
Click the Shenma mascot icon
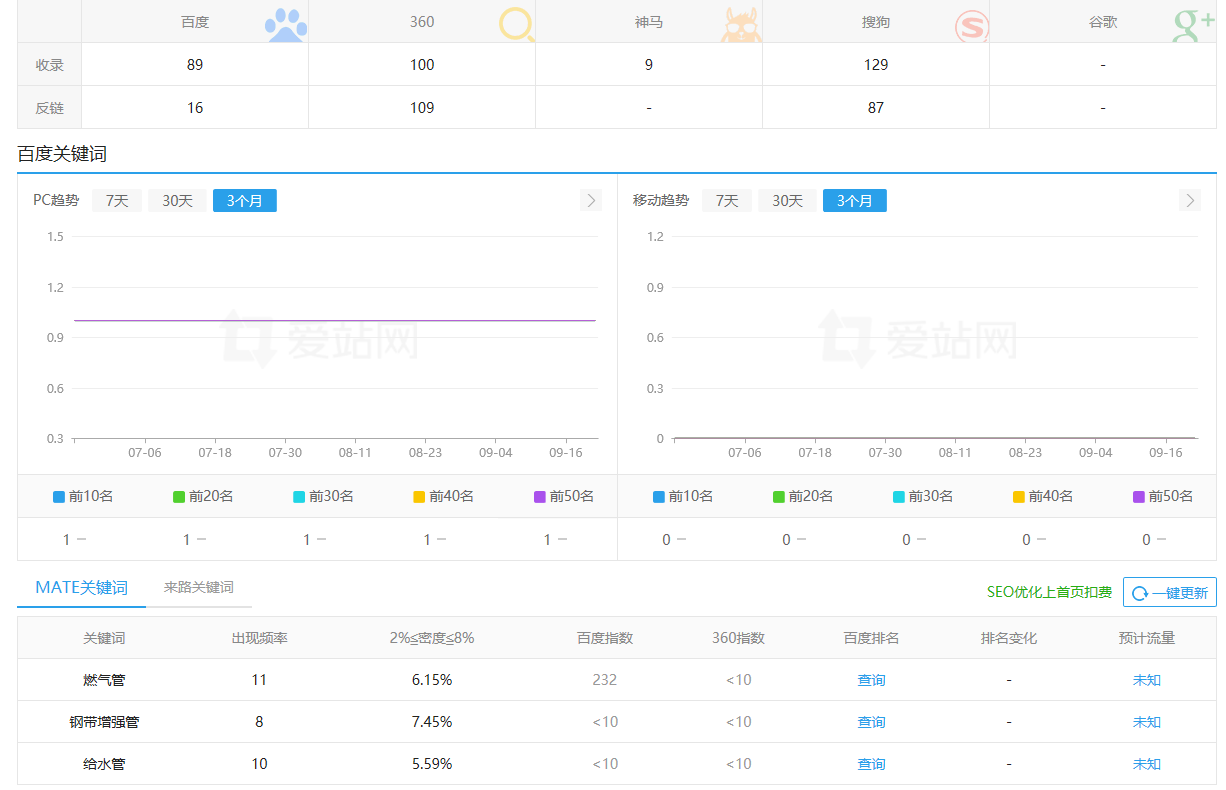click(x=741, y=25)
